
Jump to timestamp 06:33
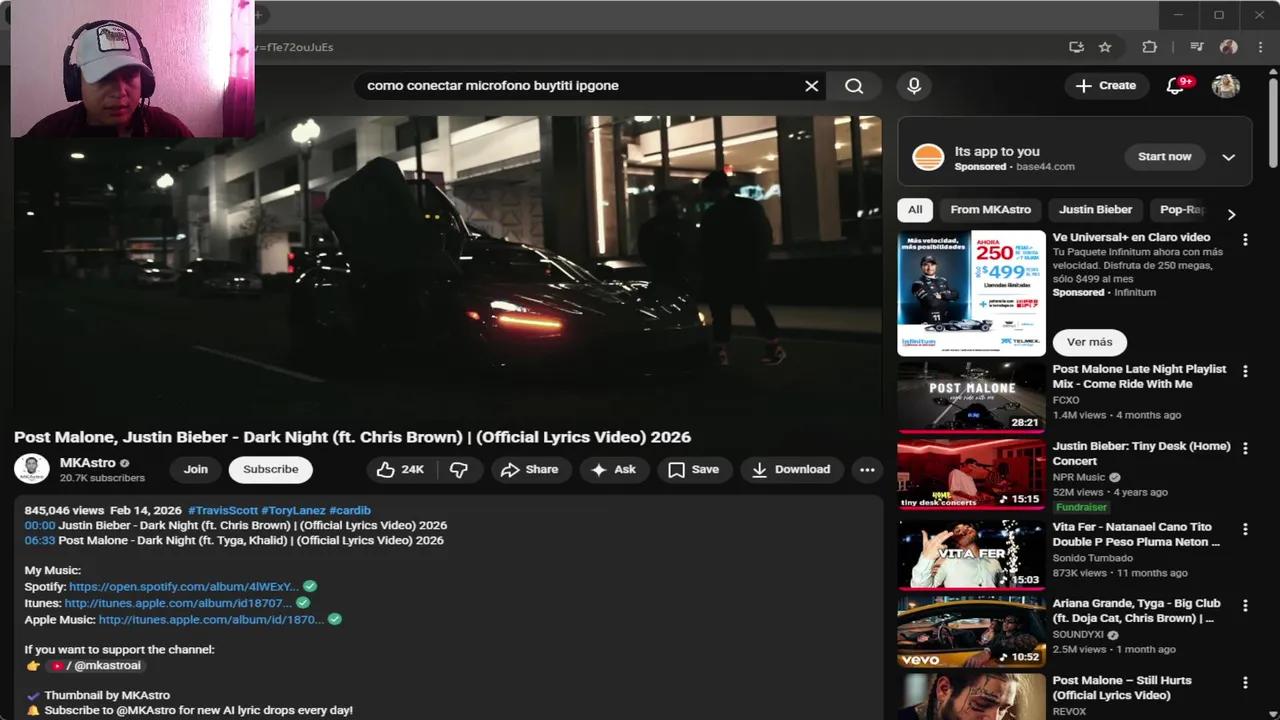[40, 540]
